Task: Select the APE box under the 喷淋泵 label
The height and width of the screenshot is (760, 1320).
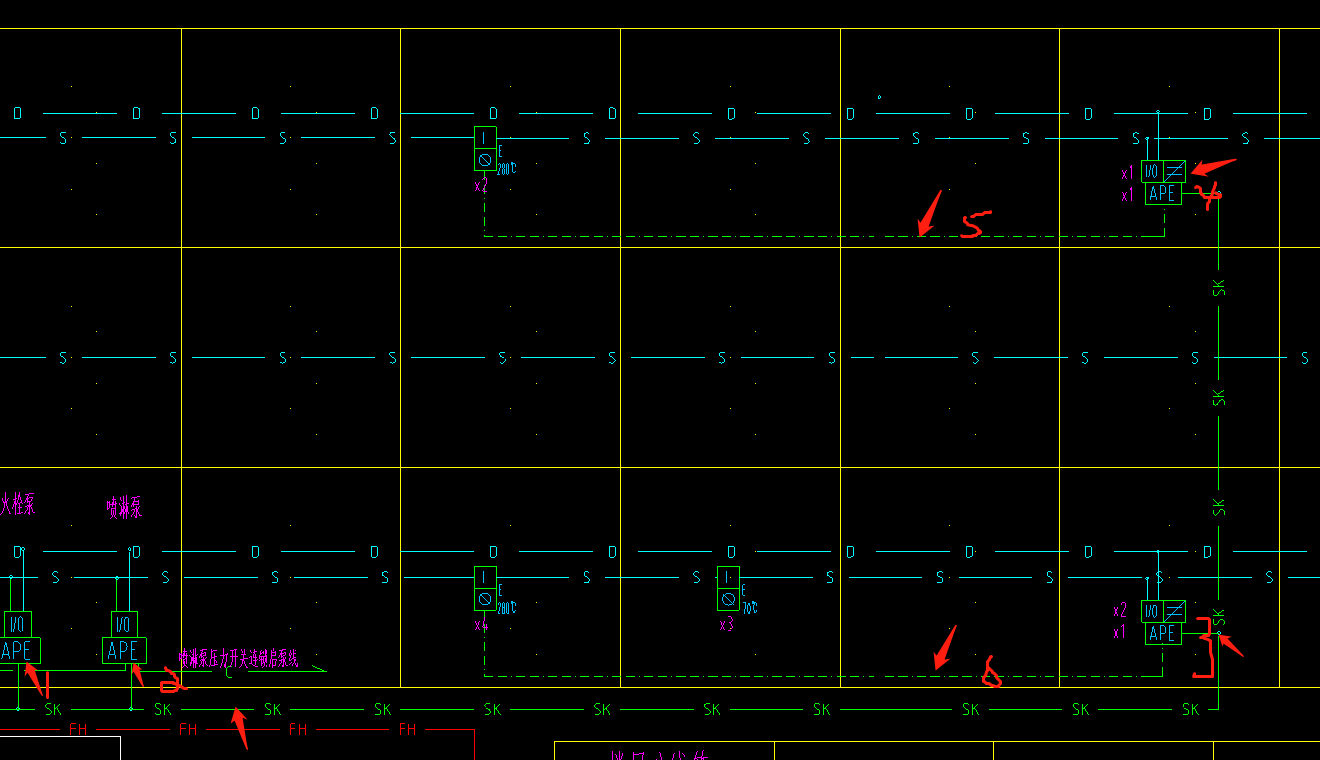Action: [x=124, y=650]
